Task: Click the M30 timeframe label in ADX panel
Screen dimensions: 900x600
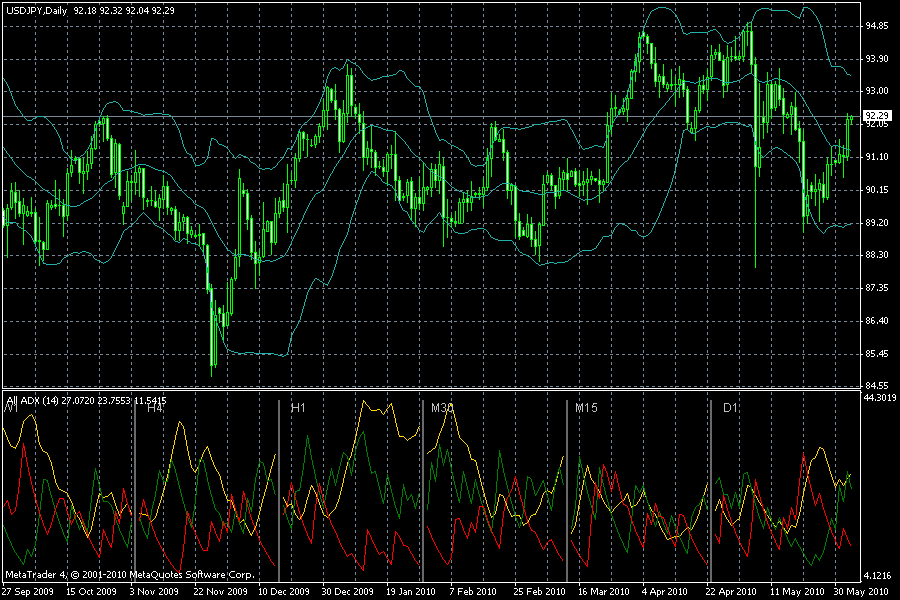Action: 442,408
